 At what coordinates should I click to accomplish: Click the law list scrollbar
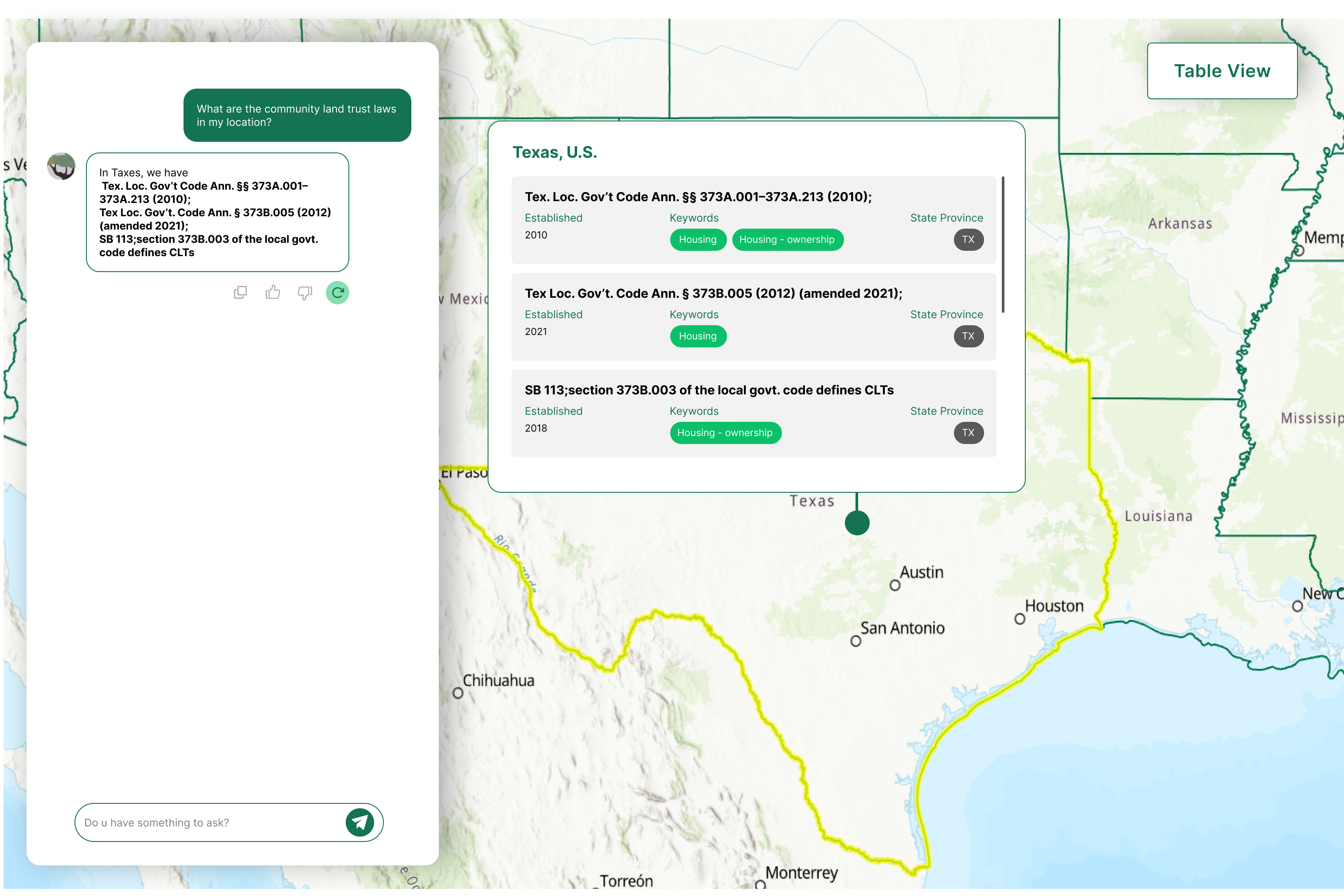[1003, 245]
